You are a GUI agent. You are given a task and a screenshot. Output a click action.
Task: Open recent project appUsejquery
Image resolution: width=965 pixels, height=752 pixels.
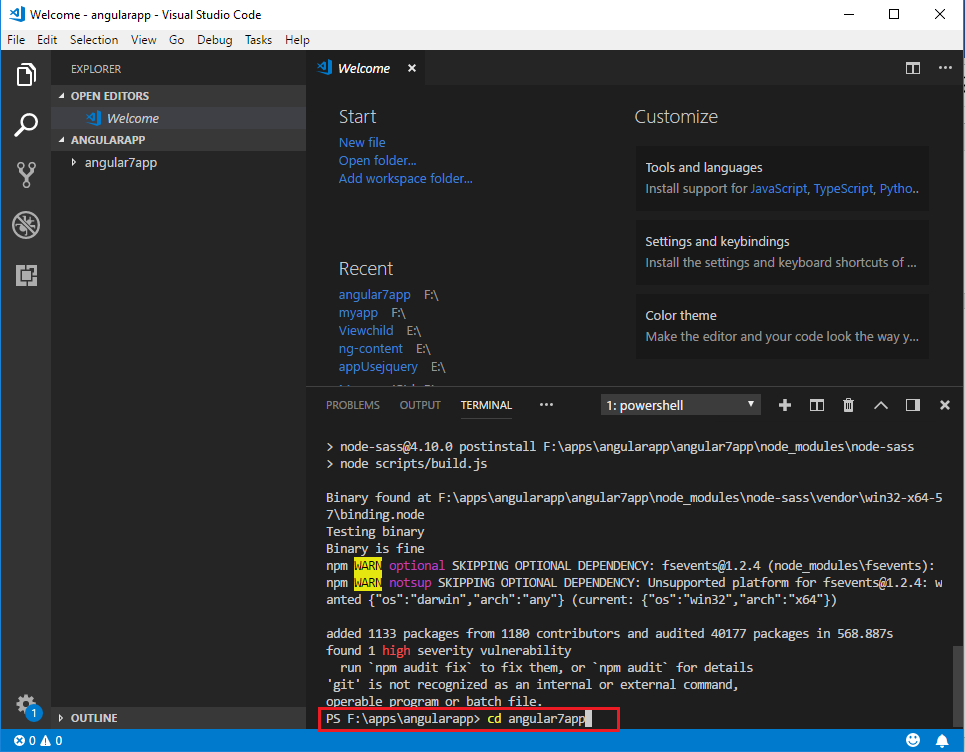378,367
